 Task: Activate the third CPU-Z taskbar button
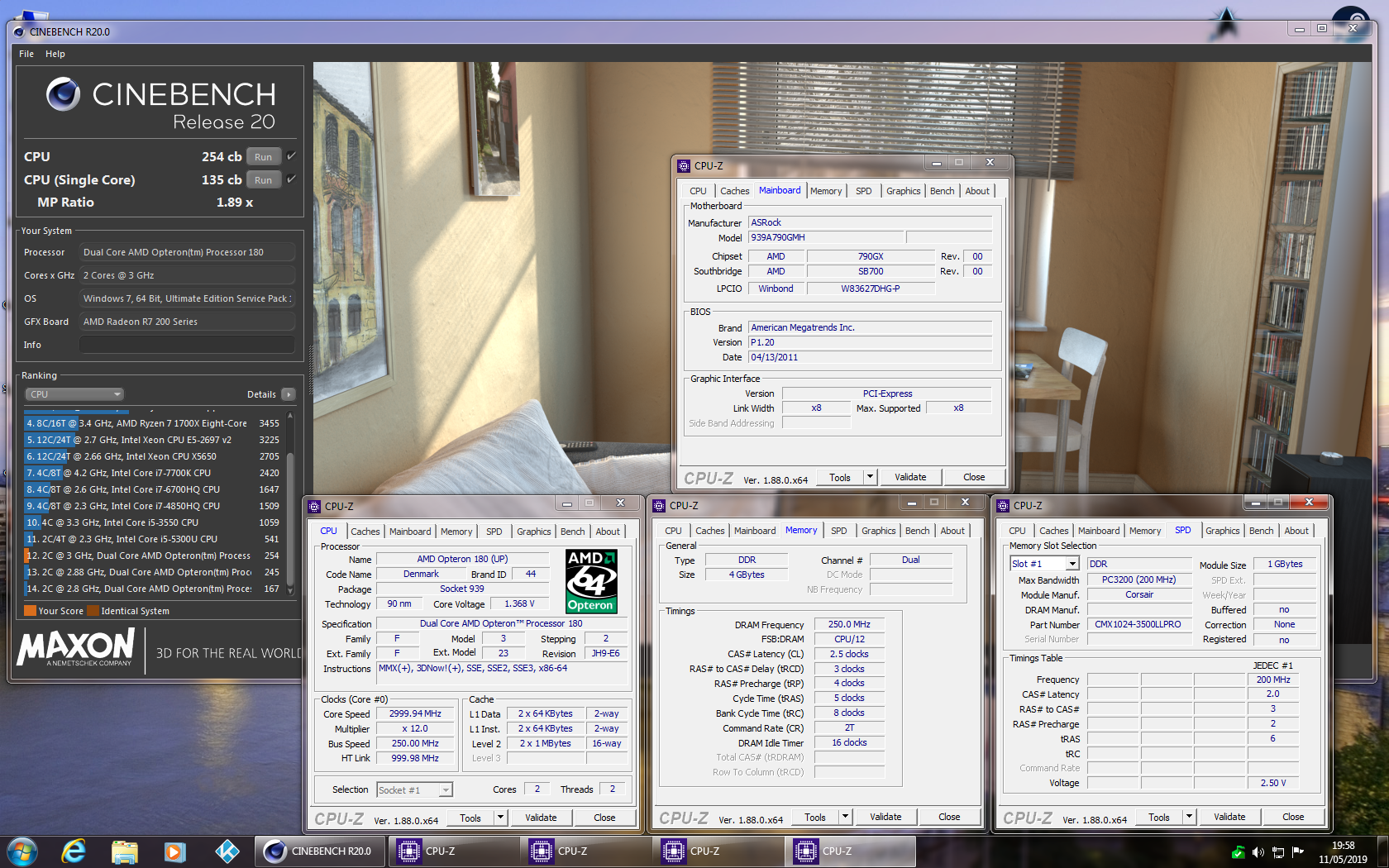[x=718, y=851]
